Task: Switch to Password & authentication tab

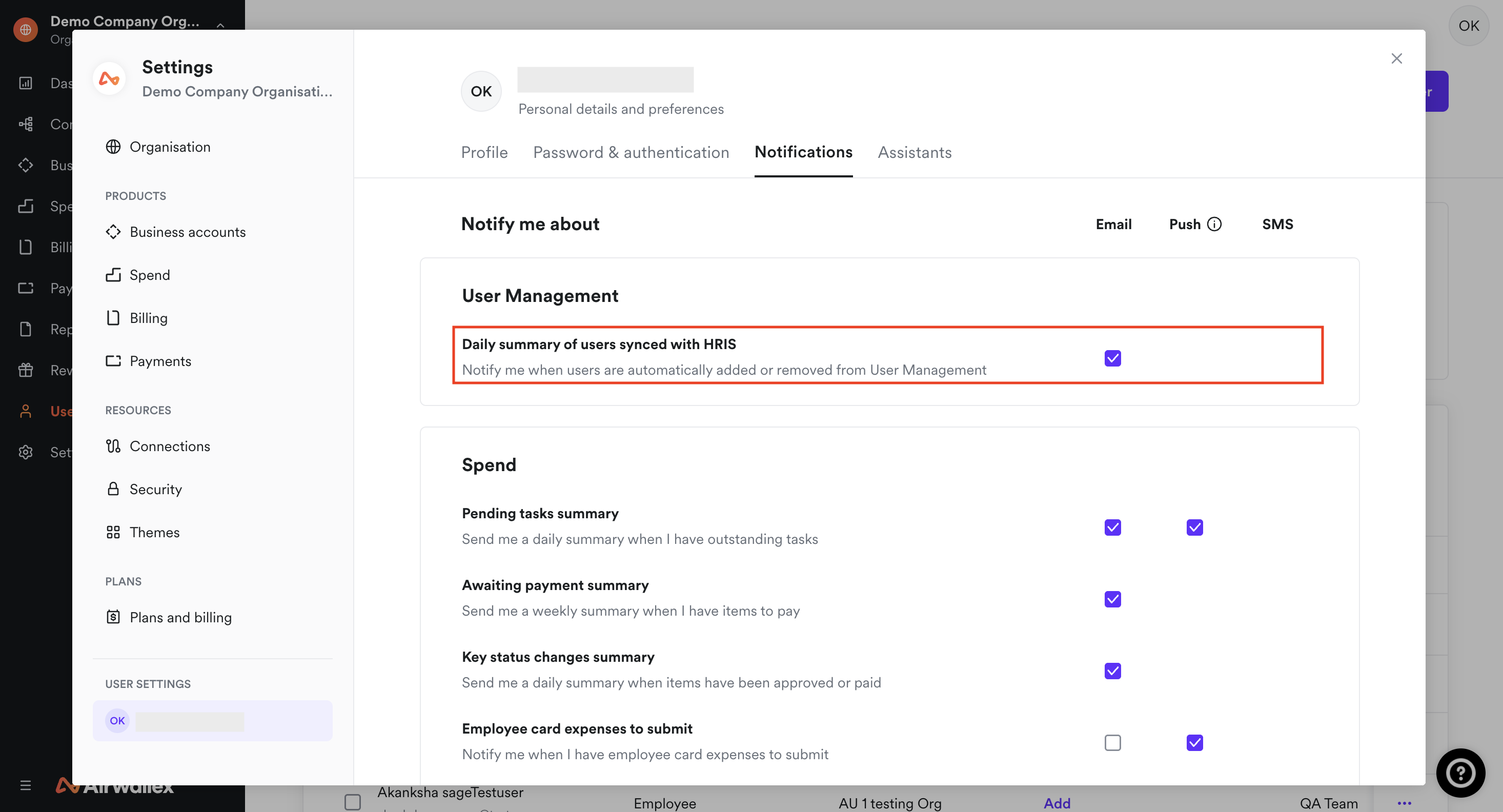Action: point(631,152)
